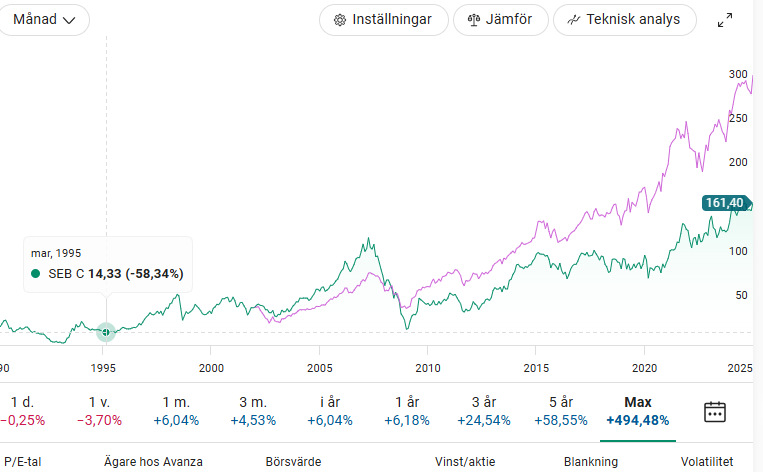Select the Max period tab

(638, 410)
